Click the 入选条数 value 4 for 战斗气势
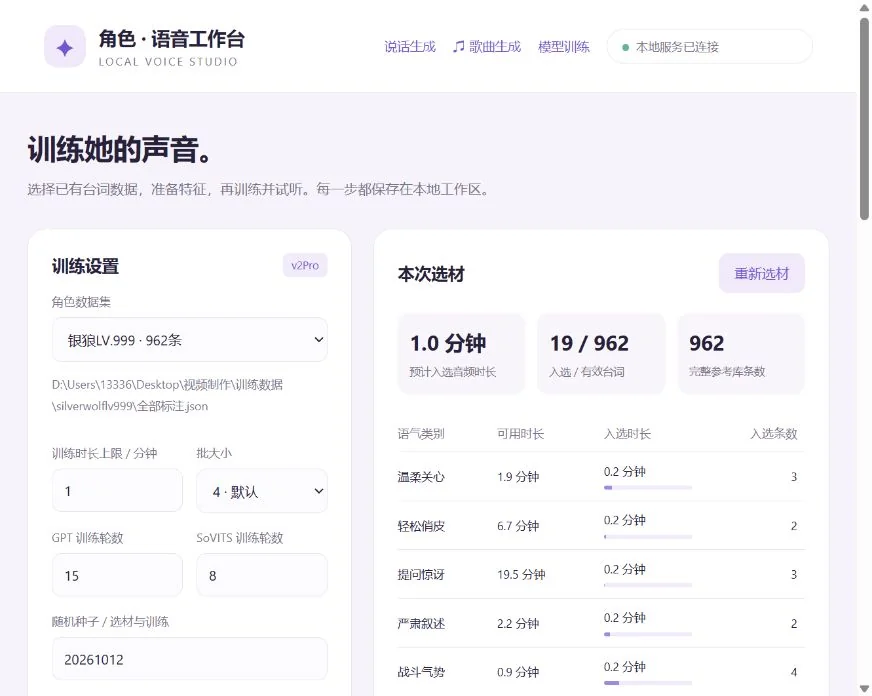 click(794, 672)
